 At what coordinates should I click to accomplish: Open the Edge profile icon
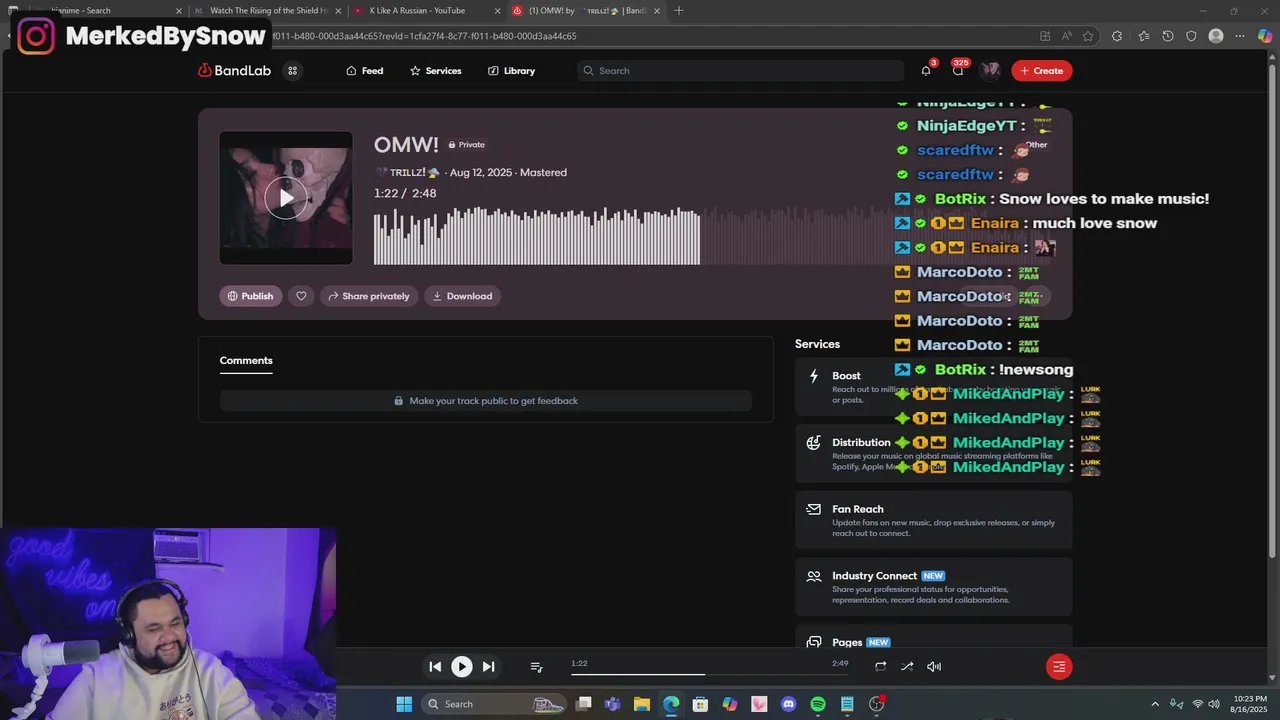pyautogui.click(x=1216, y=36)
